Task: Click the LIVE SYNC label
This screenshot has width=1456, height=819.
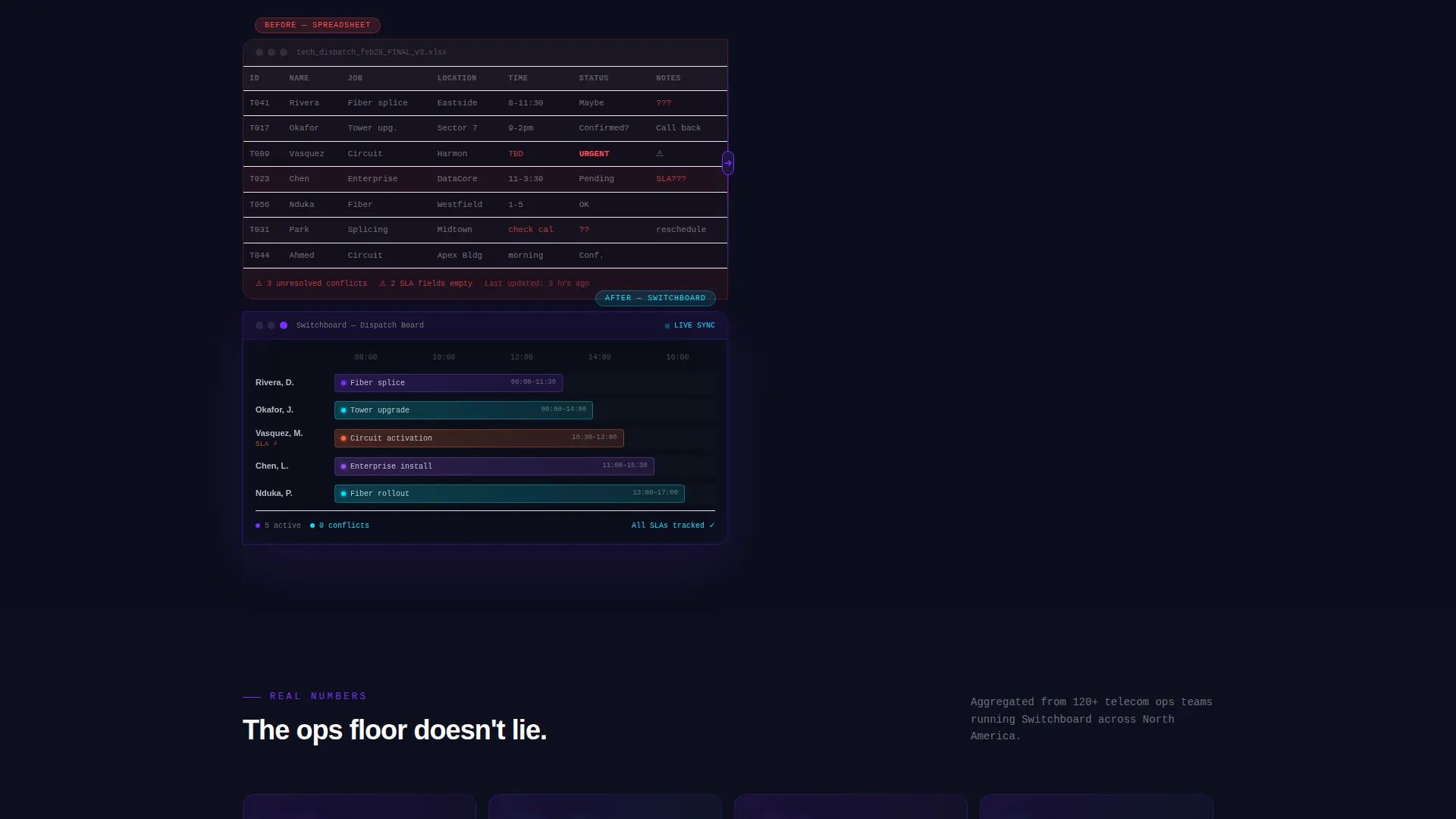Action: (x=695, y=325)
